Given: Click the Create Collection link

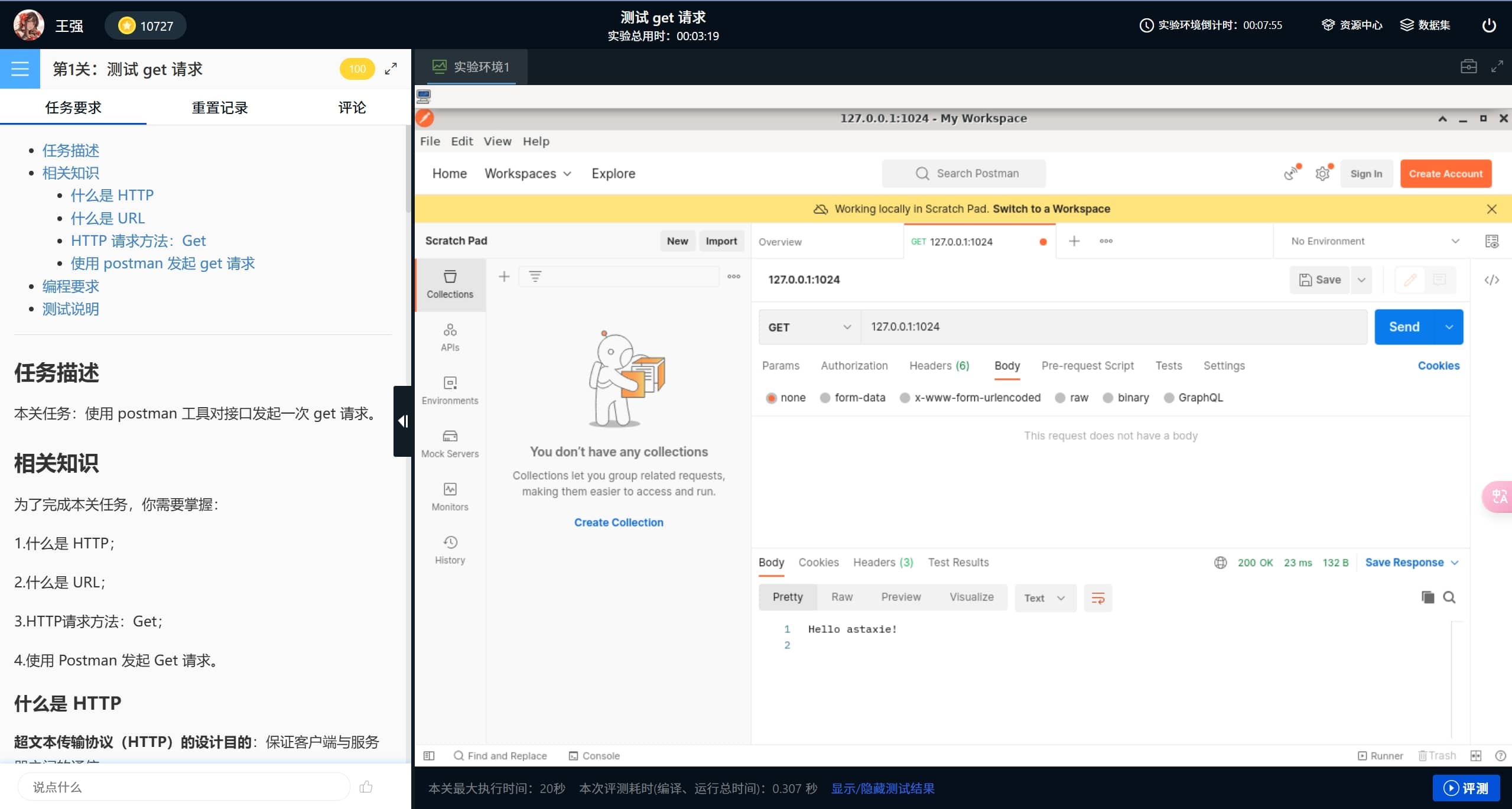Looking at the screenshot, I should click(618, 522).
